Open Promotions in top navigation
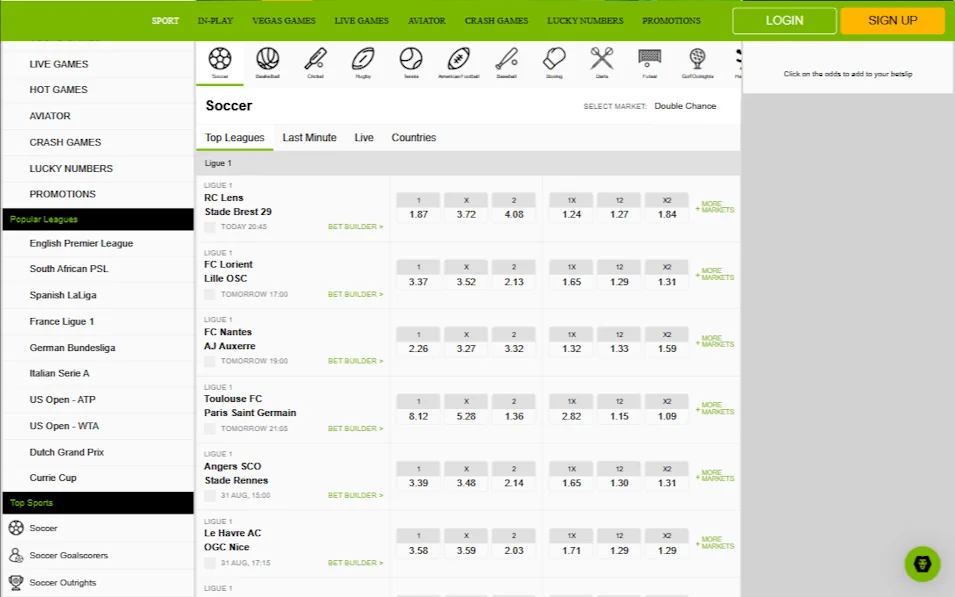The height and width of the screenshot is (597, 955). coord(671,21)
